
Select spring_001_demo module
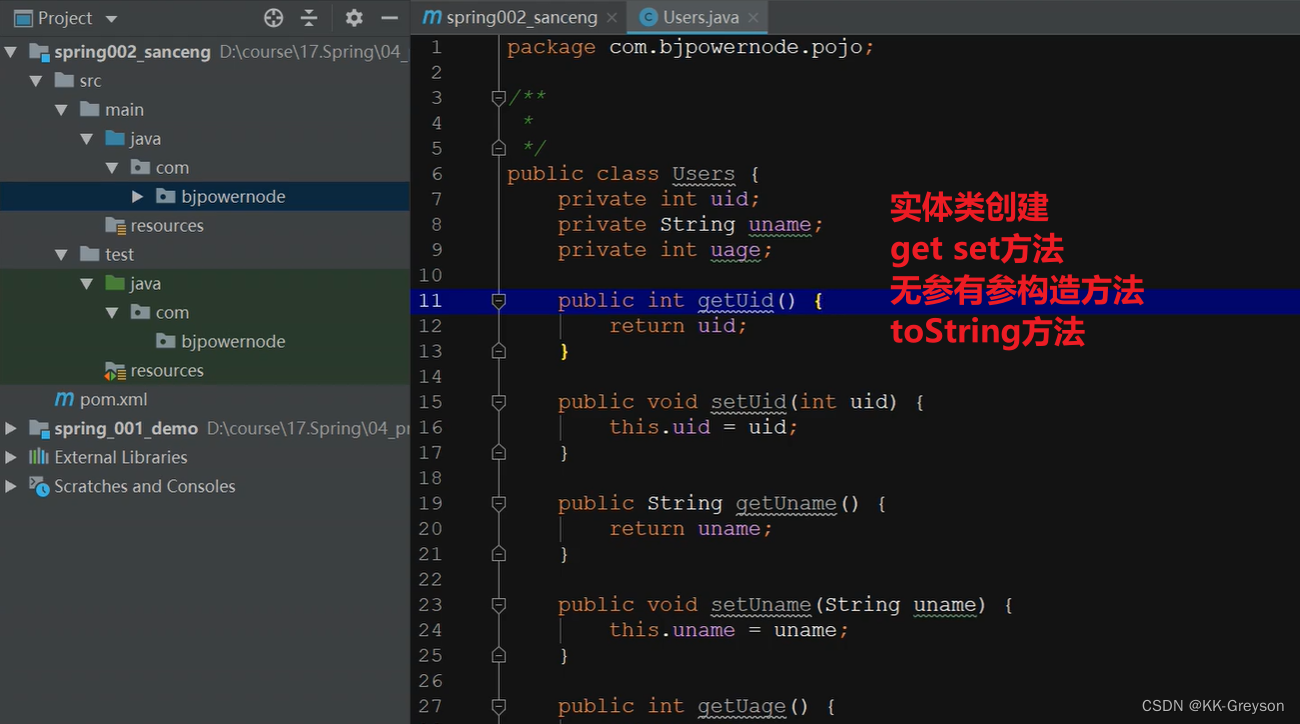pyautogui.click(x=126, y=429)
